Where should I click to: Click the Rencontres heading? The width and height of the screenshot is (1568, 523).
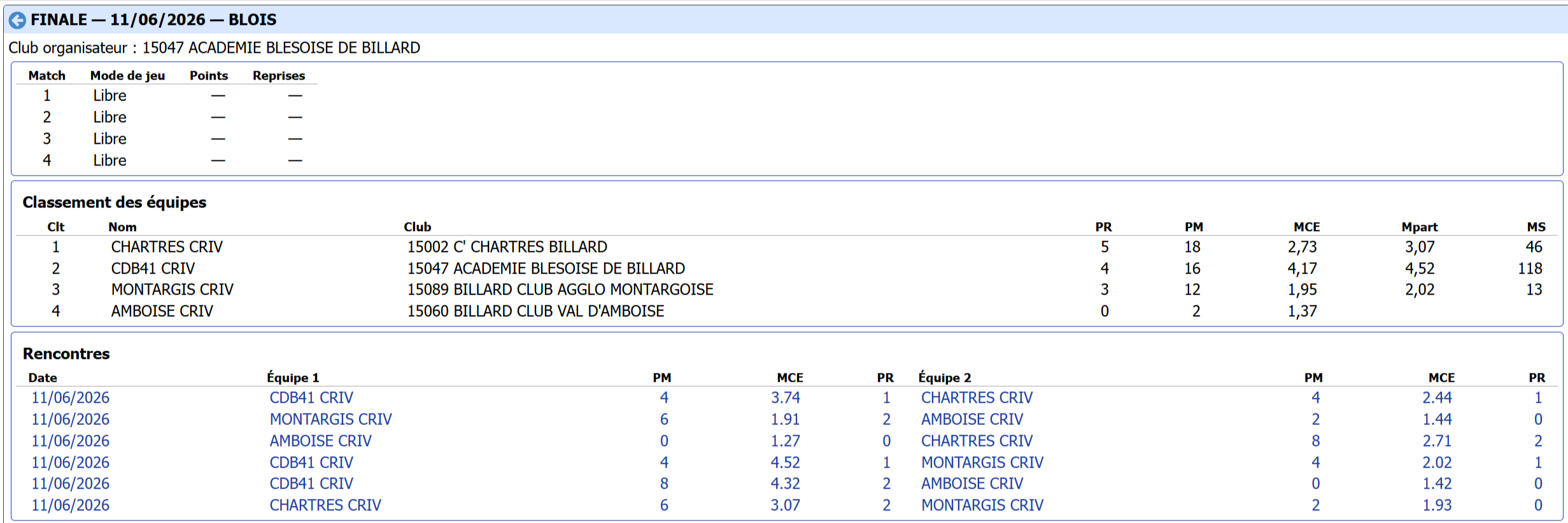pyautogui.click(x=66, y=354)
